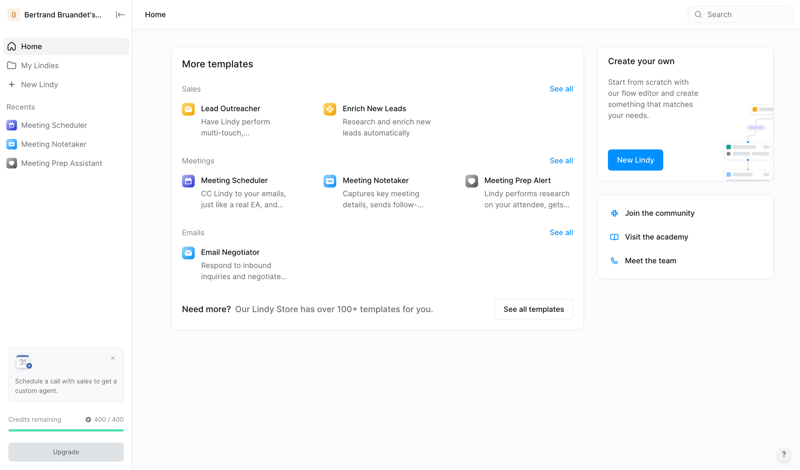Click the Create your own heading
The width and height of the screenshot is (800, 470).
[x=641, y=61]
